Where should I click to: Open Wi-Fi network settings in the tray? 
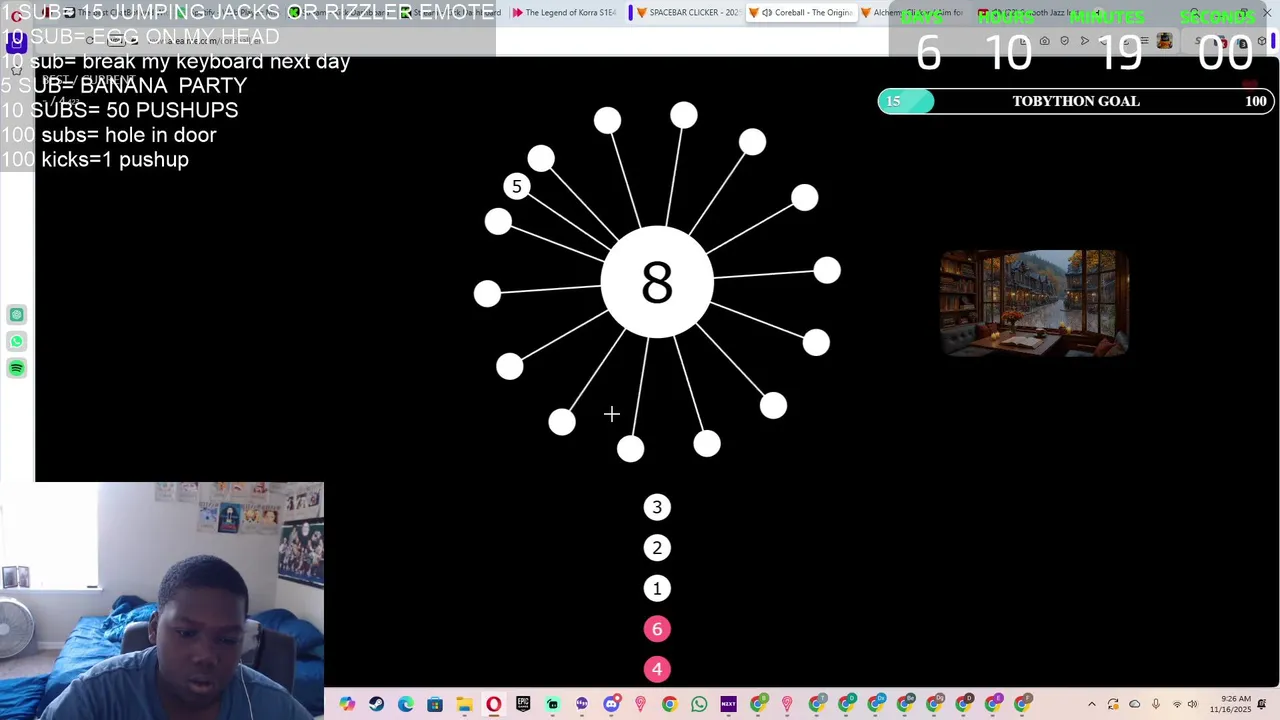[x=1176, y=704]
